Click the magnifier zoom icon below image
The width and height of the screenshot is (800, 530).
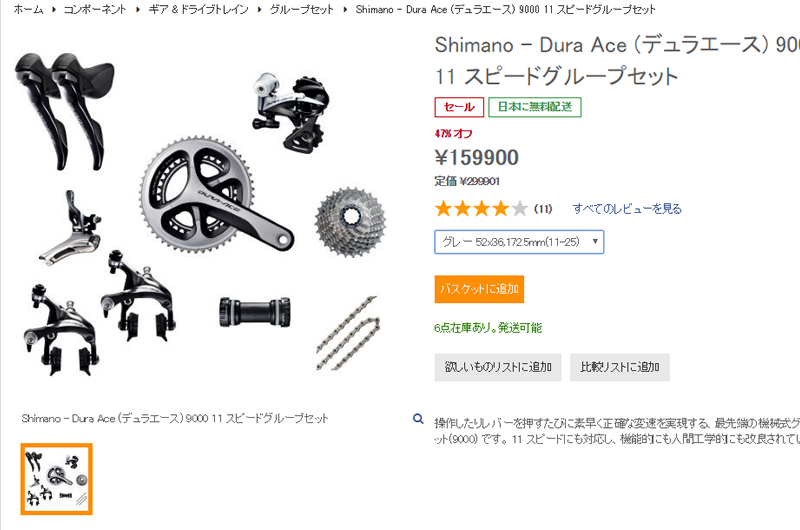(418, 419)
